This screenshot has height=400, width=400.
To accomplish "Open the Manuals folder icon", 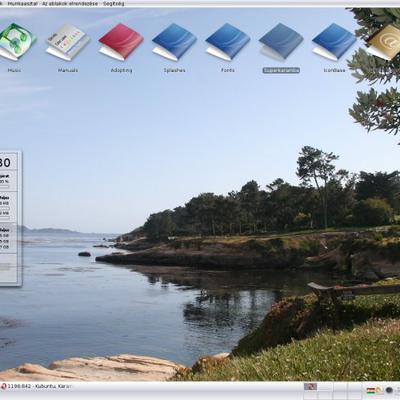I will 68,42.
